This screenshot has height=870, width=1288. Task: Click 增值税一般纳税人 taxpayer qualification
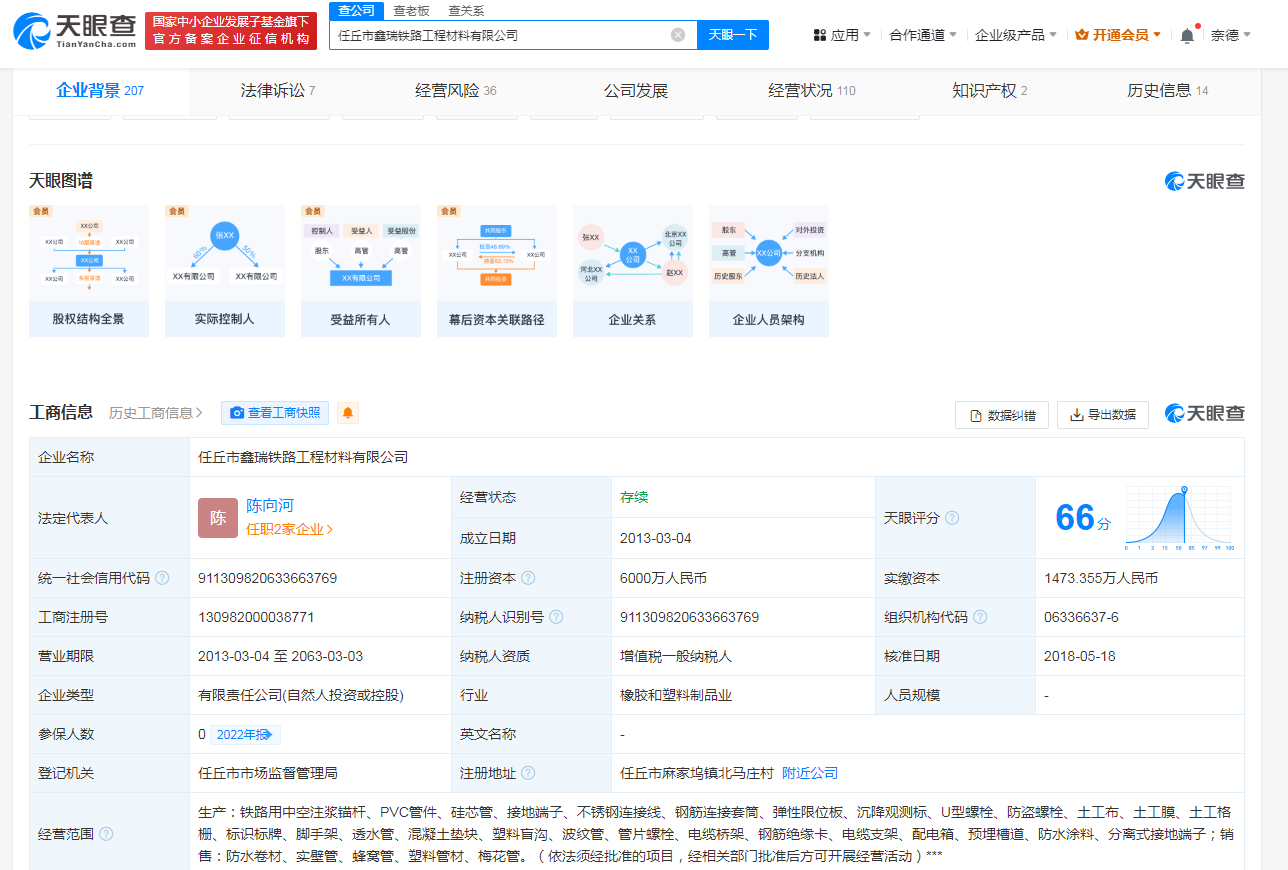(x=676, y=656)
